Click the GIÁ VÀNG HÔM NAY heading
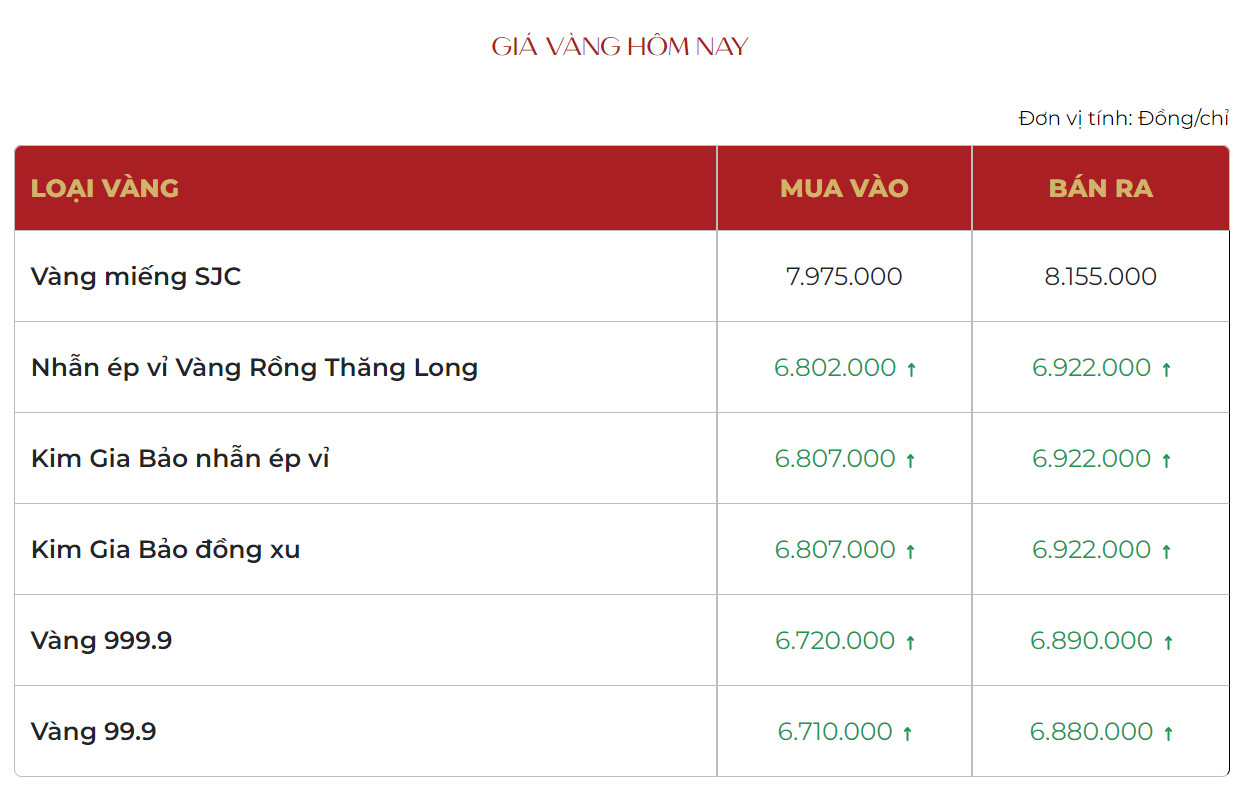 coord(620,46)
